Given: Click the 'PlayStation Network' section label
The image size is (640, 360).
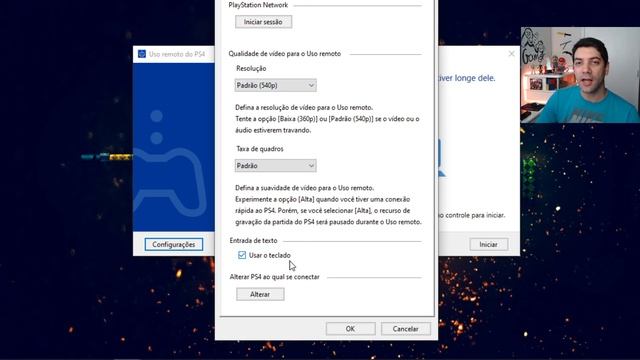Looking at the screenshot, I should pos(258,5).
